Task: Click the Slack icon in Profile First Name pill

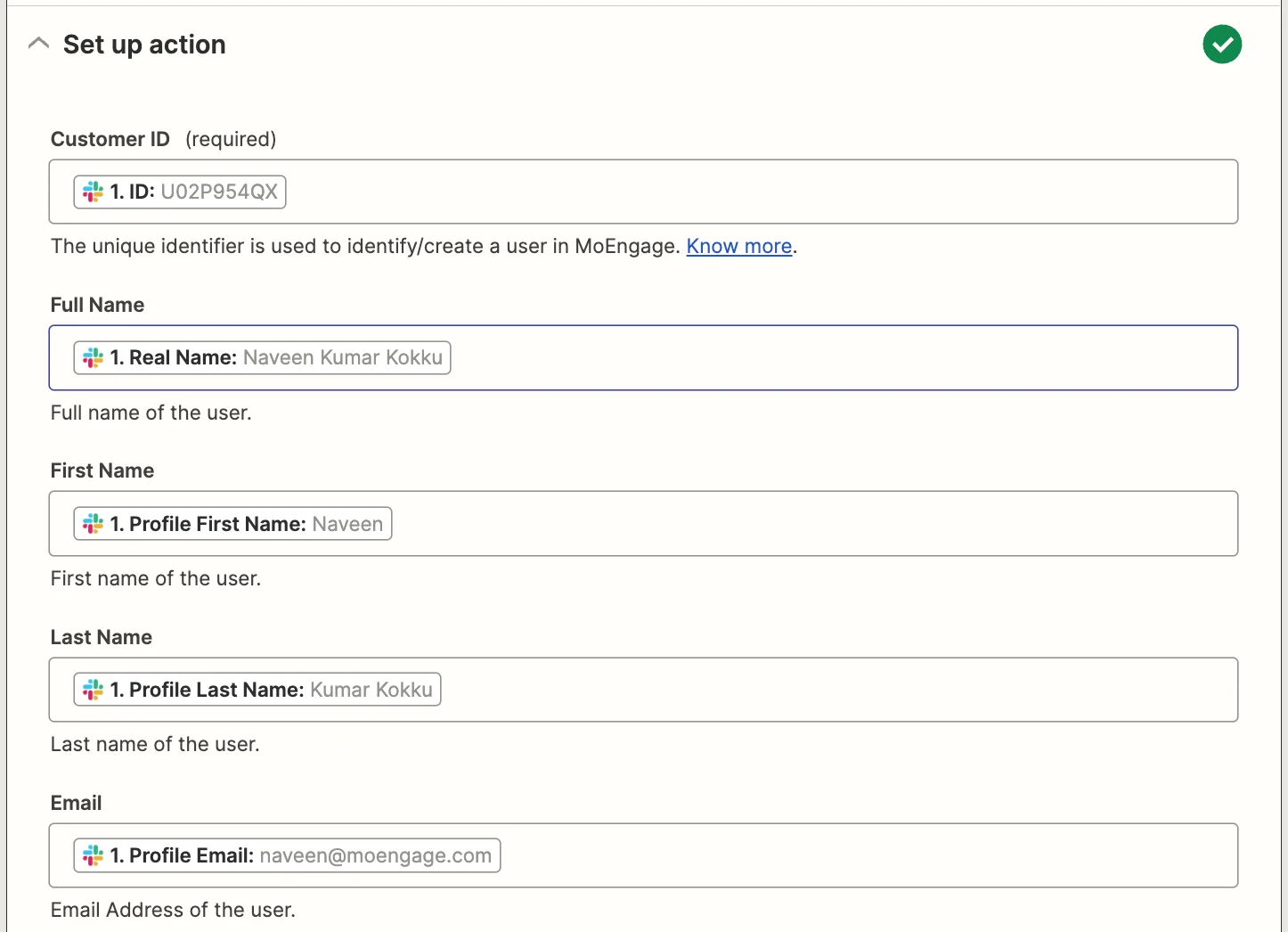Action: tap(94, 524)
